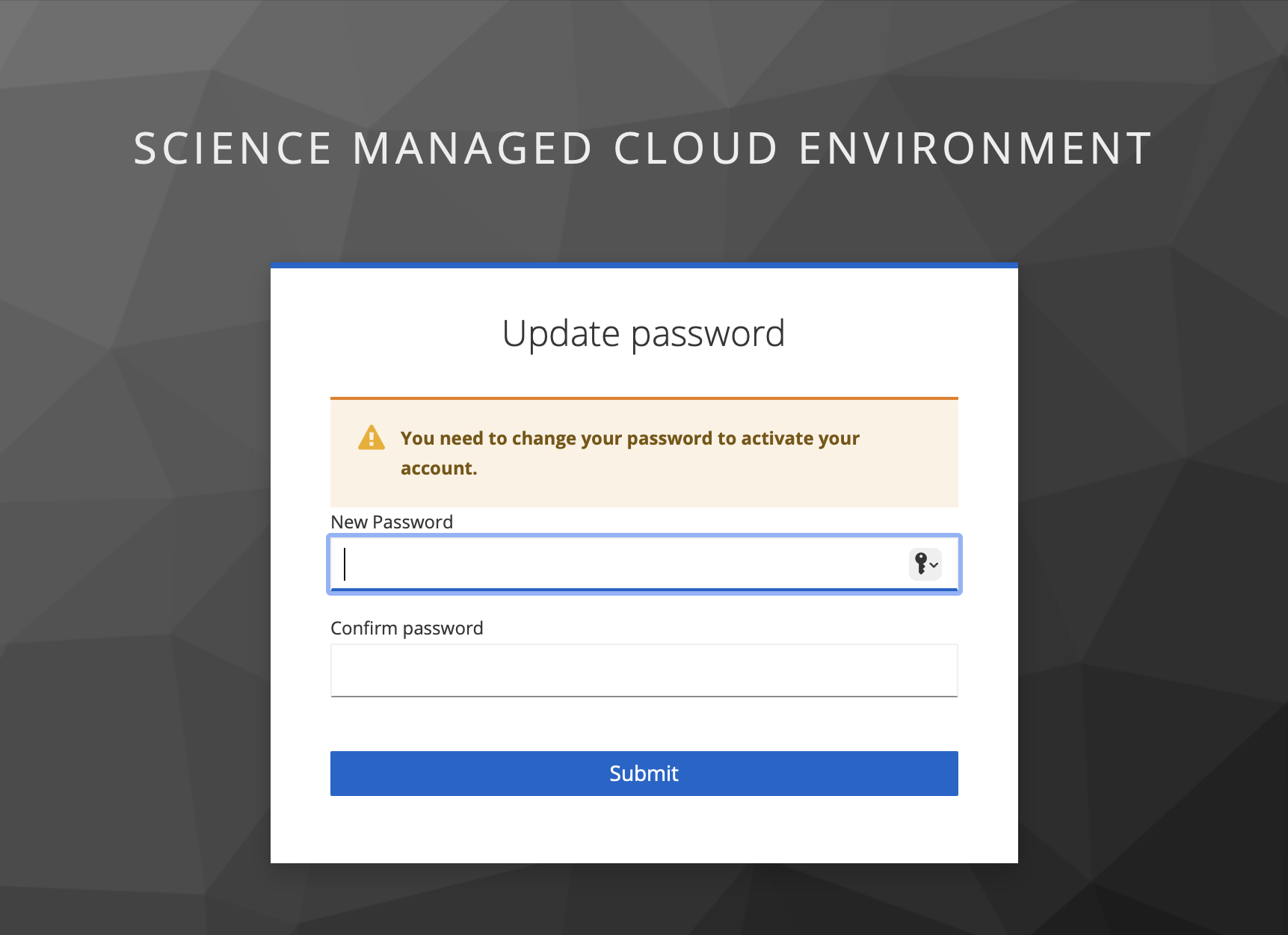Viewport: 1288px width, 935px height.
Task: Click the Confirm password label
Action: [407, 628]
